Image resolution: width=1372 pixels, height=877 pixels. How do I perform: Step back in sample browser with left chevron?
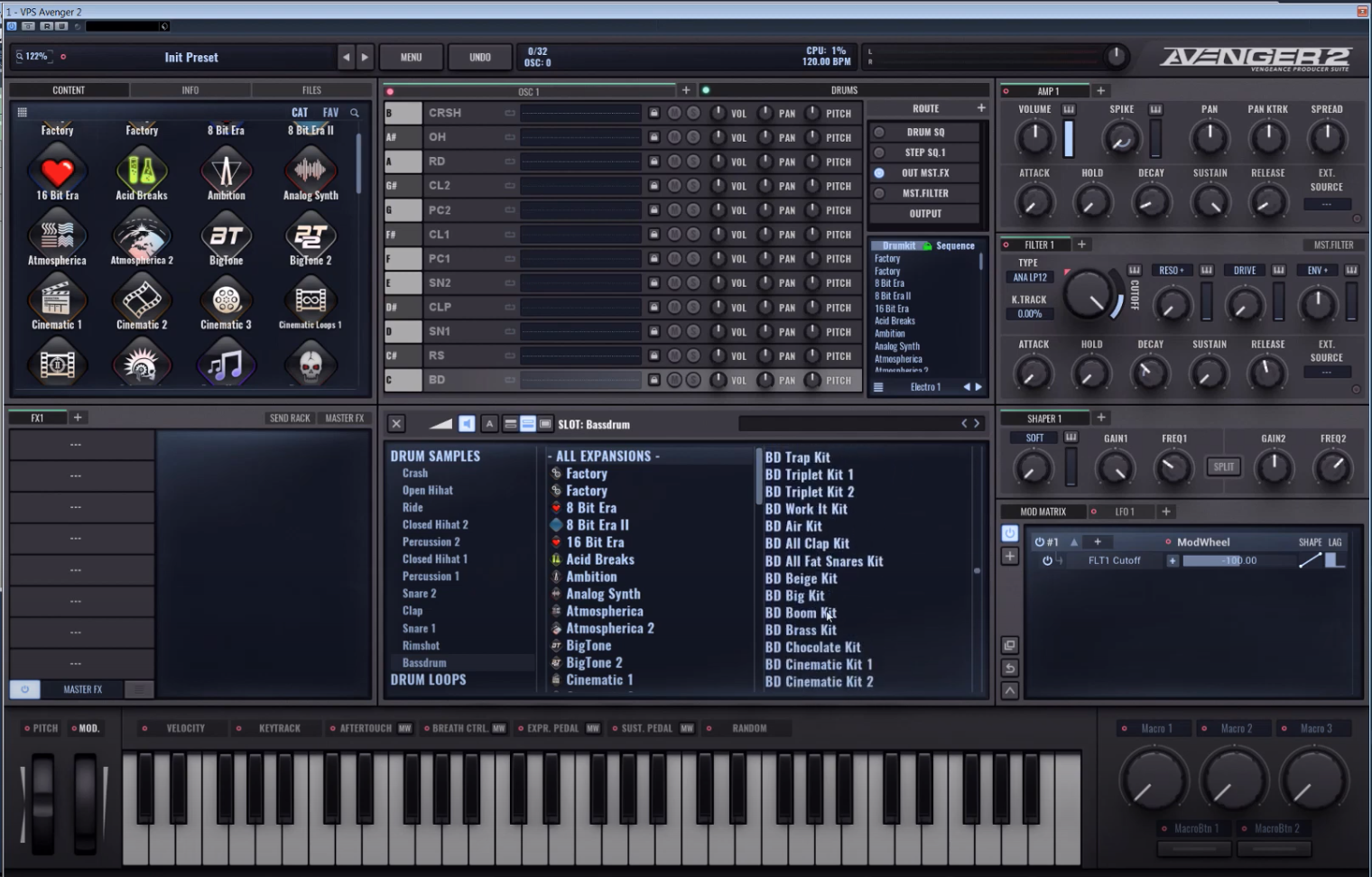964,423
